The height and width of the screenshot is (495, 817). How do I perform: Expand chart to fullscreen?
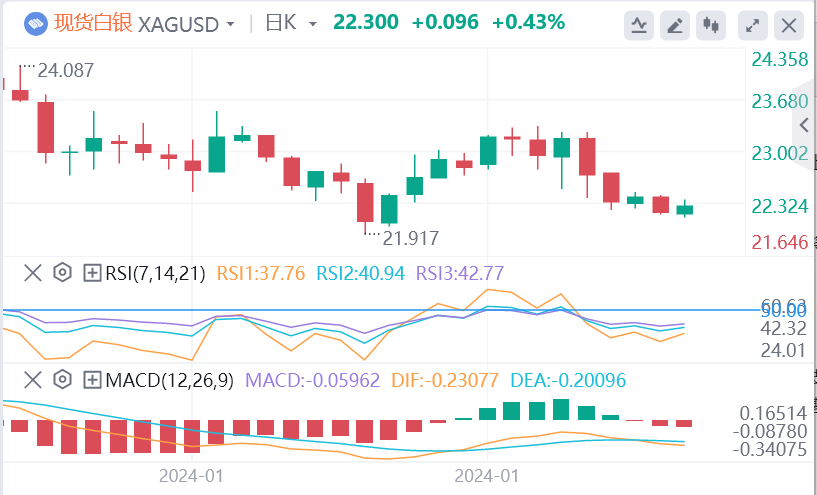753,23
